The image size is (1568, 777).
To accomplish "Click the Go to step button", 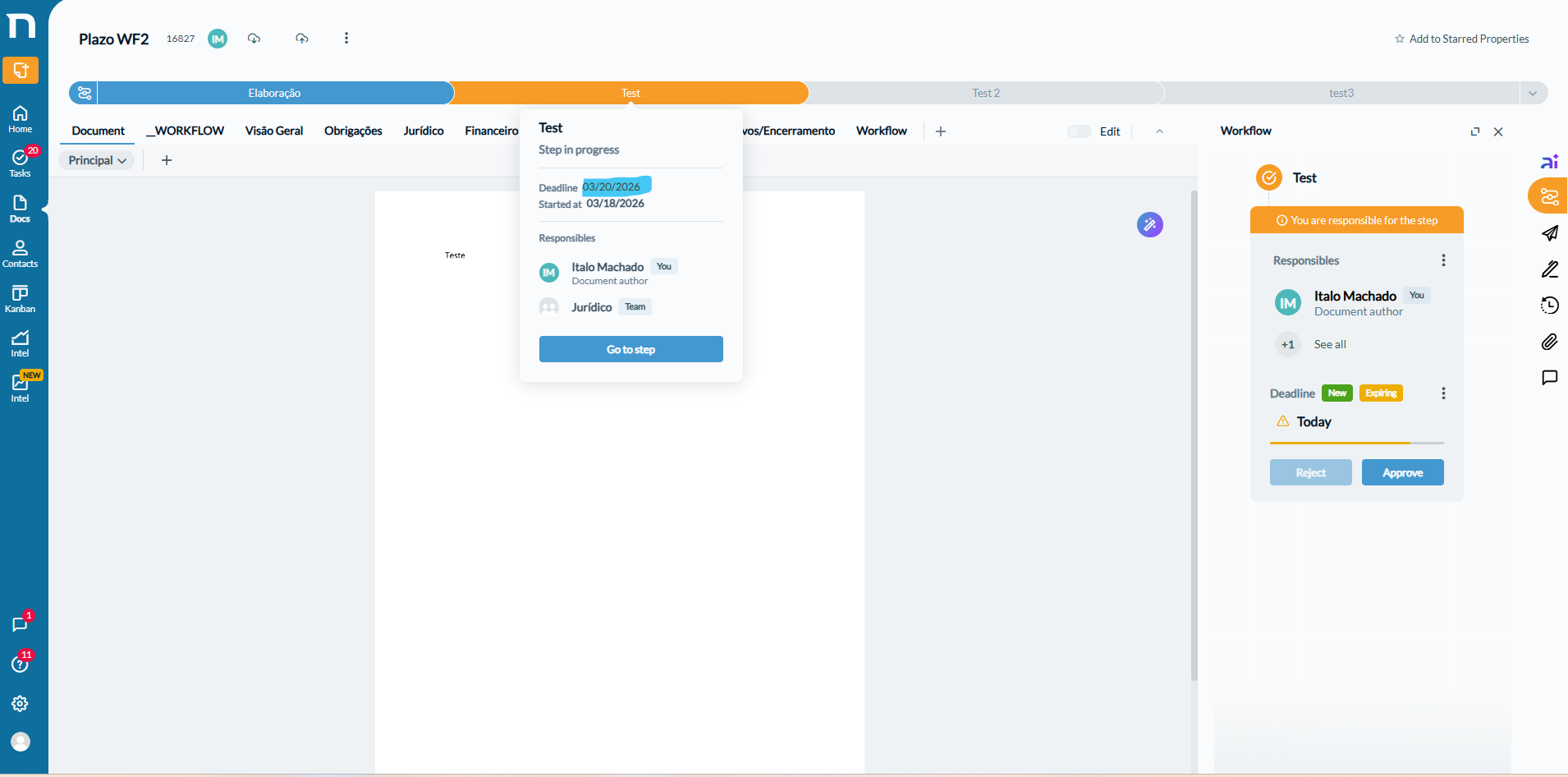I will coord(630,349).
